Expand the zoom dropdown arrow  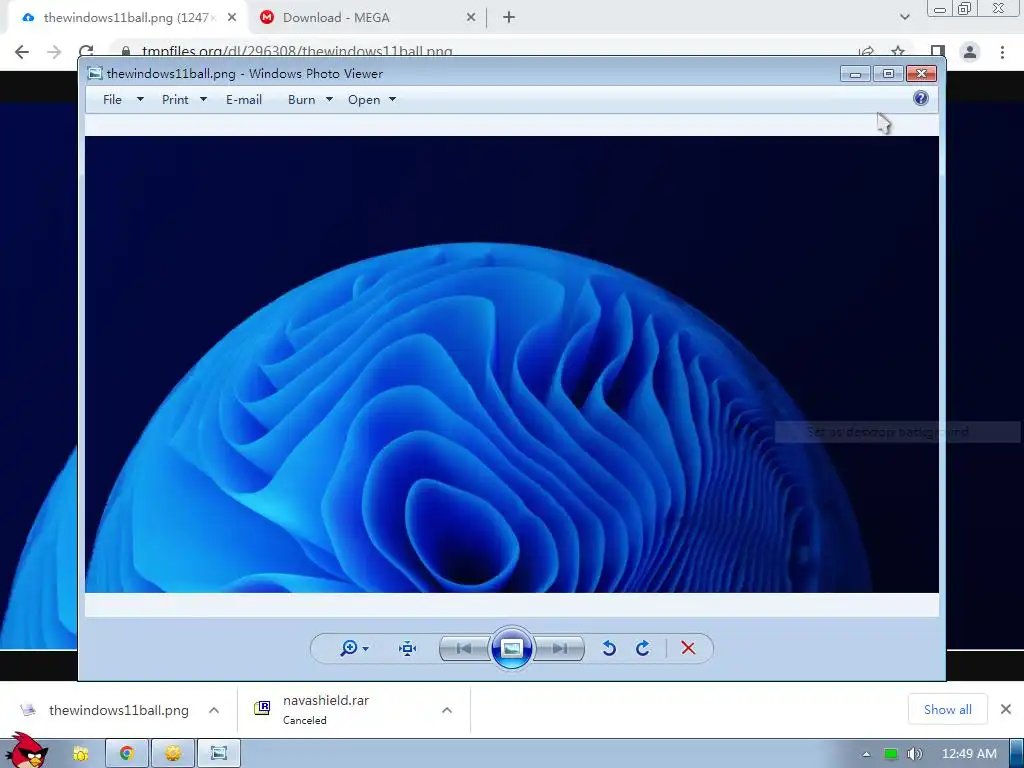(366, 648)
